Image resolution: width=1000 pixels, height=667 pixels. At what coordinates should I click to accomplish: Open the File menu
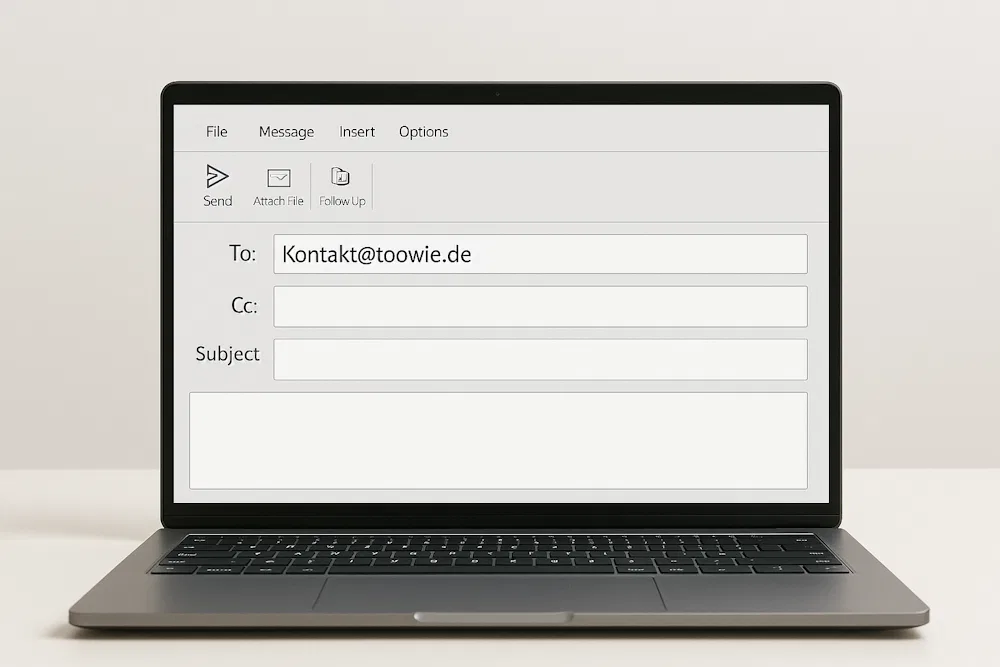tap(217, 131)
